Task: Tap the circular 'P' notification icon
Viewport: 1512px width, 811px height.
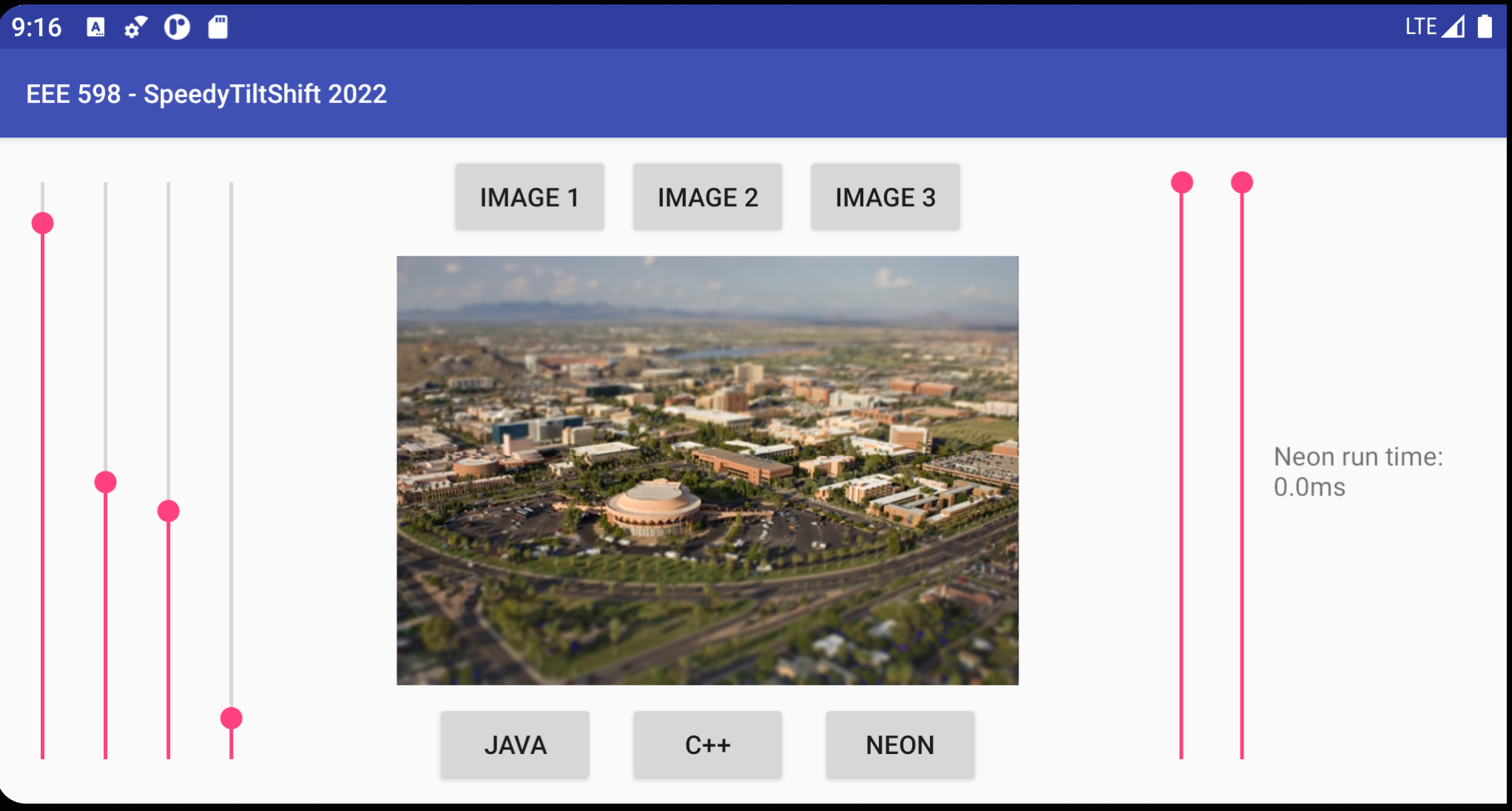Action: pyautogui.click(x=177, y=27)
